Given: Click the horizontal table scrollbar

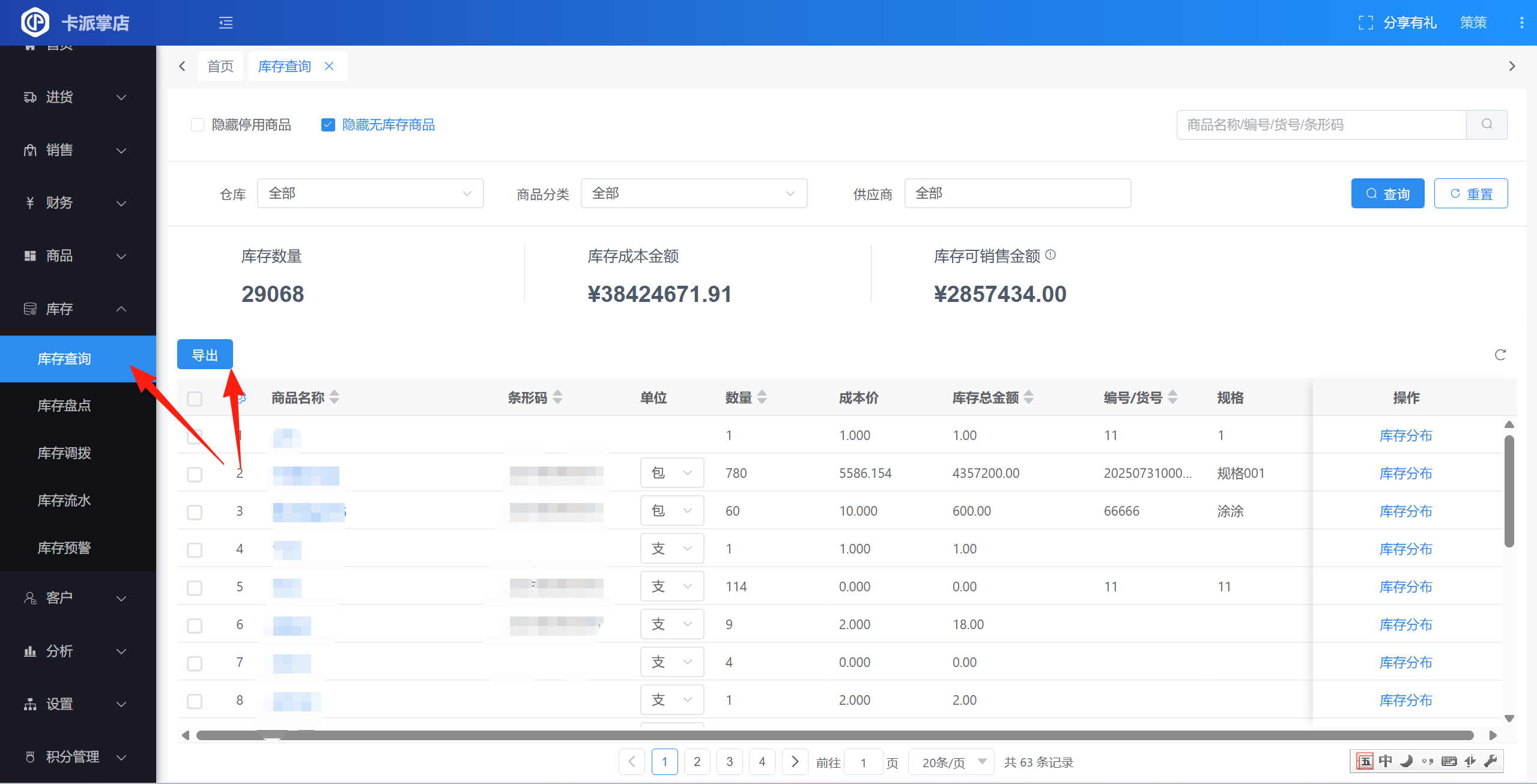Looking at the screenshot, I should (835, 735).
